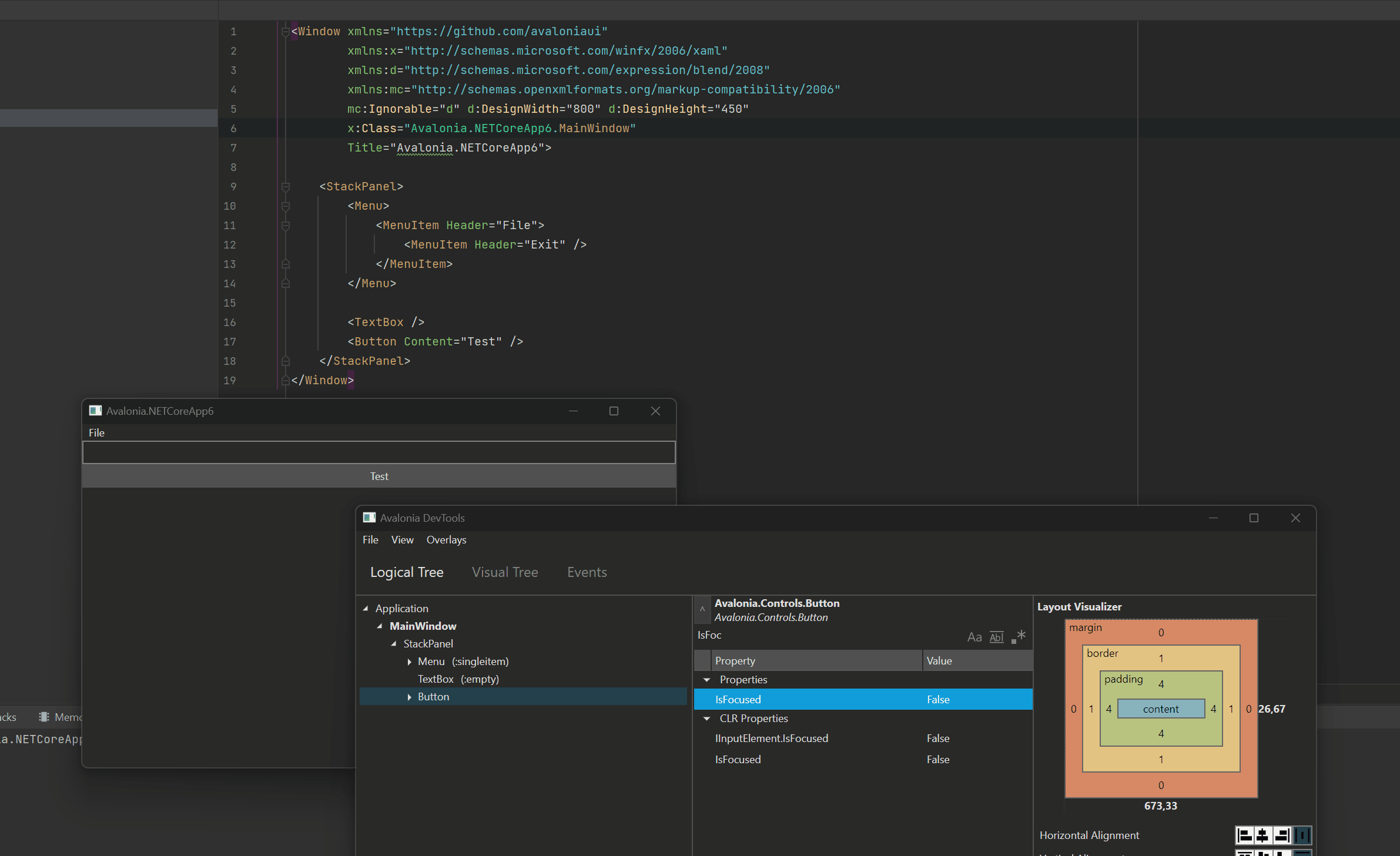Select the content box in the Layout Visualizer
1400x856 pixels.
tap(1160, 709)
